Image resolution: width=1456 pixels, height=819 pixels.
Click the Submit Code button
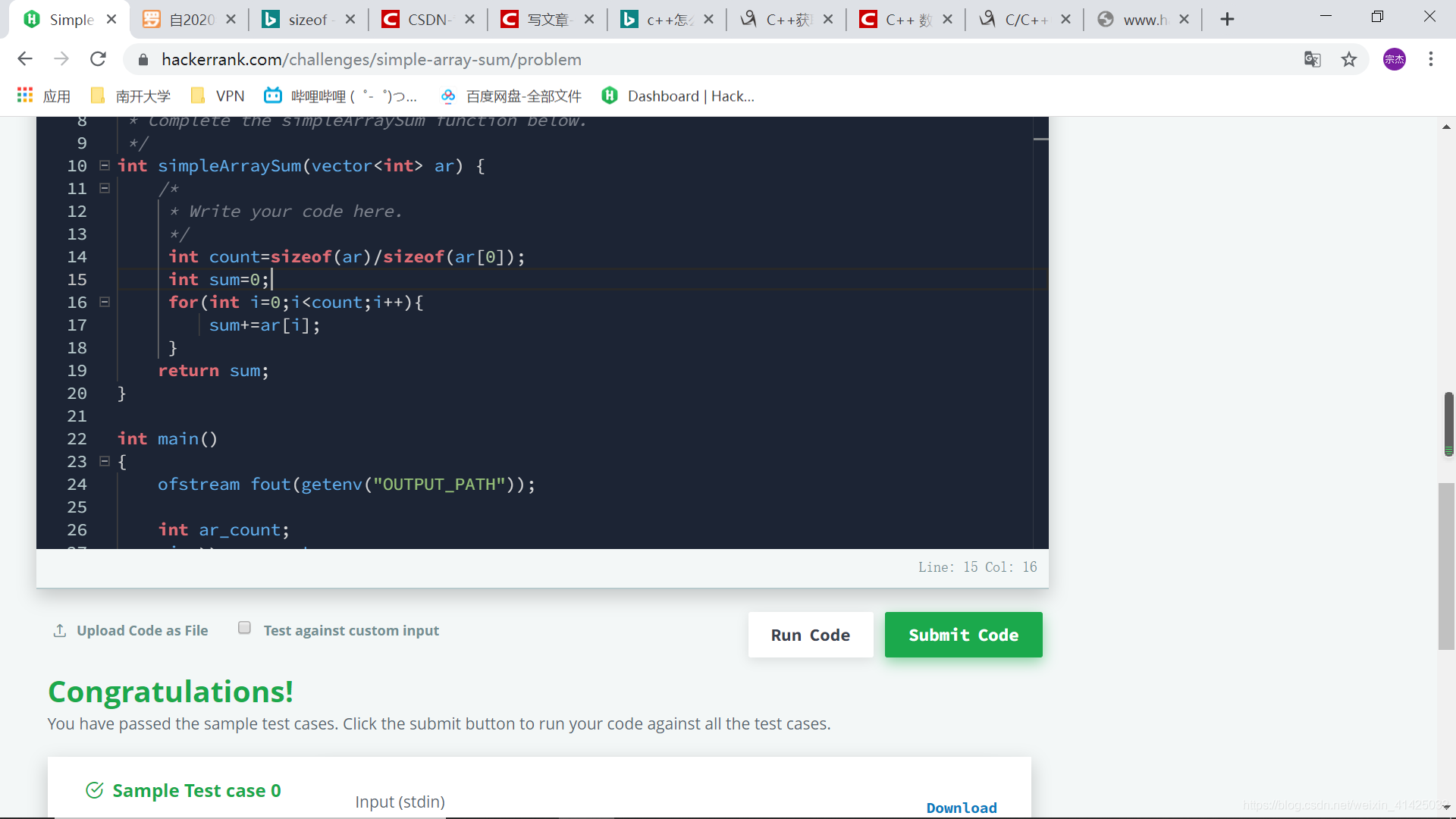tap(963, 634)
